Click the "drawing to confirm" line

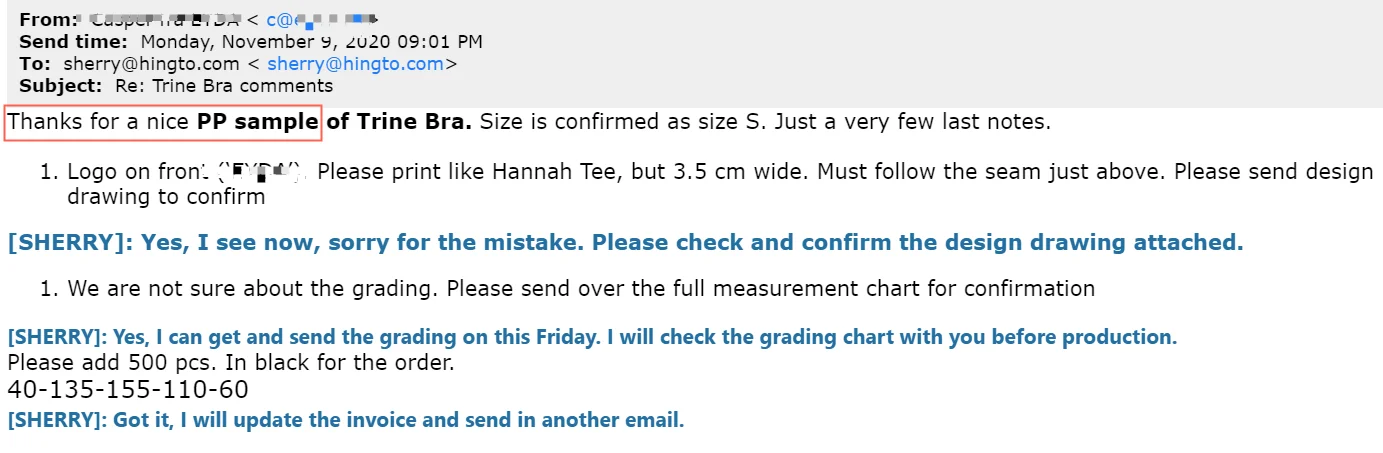166,196
